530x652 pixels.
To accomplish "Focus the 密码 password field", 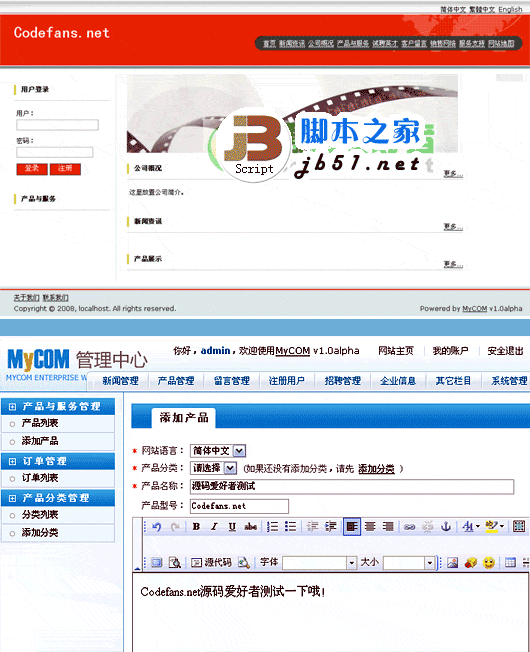I will coord(54,152).
